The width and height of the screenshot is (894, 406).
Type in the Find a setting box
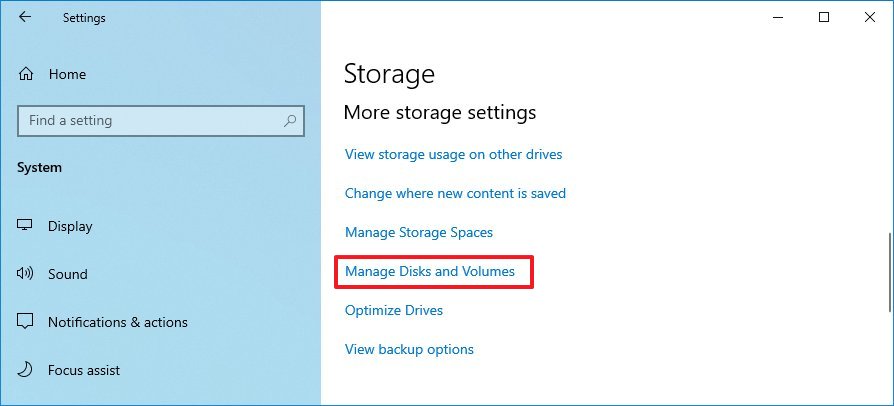(150, 121)
